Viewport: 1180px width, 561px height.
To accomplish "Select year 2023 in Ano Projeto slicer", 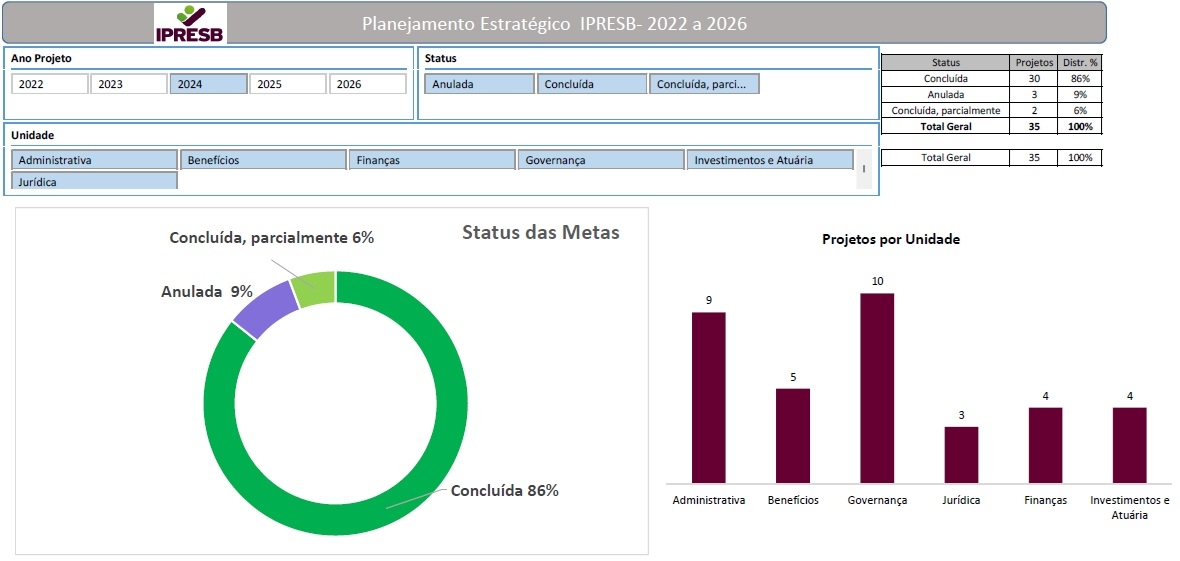I will coord(129,84).
